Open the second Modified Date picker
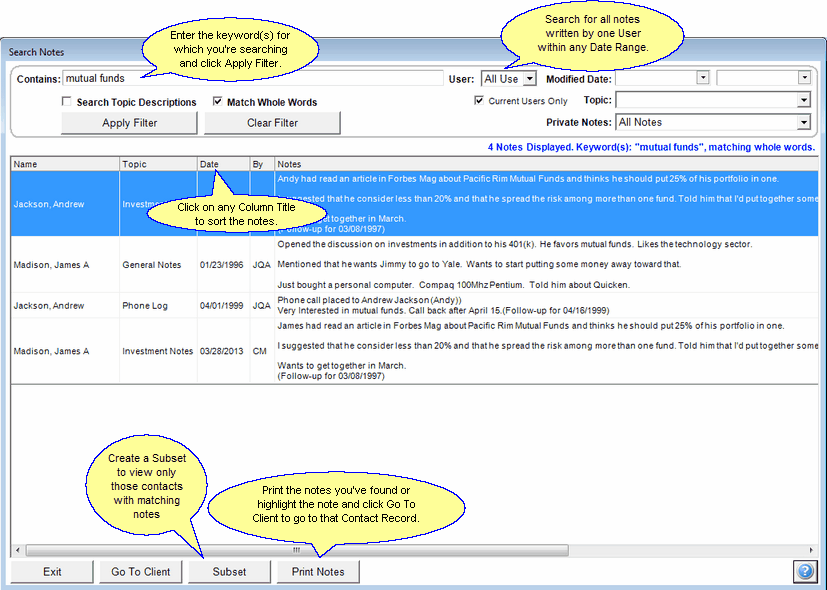This screenshot has height=590, width=827. [x=803, y=78]
